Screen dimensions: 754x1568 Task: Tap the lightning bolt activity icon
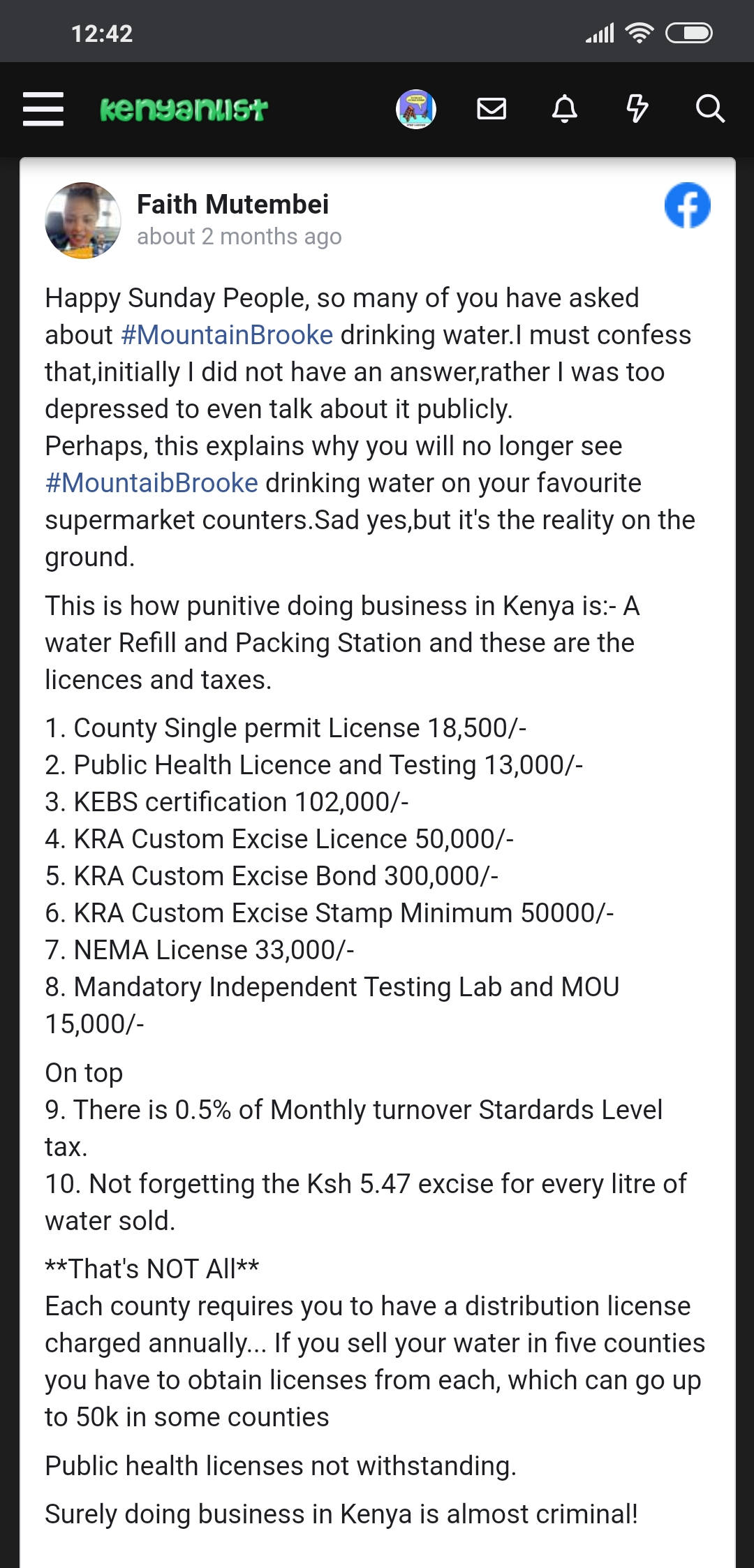(x=637, y=109)
